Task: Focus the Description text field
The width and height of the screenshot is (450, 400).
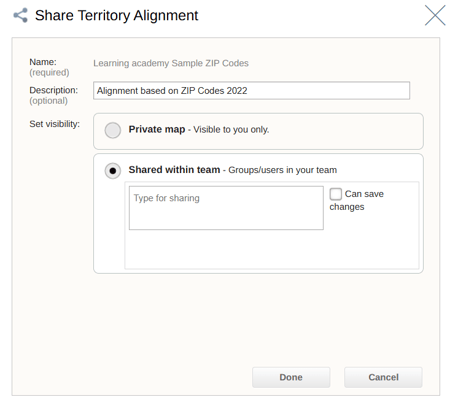Action: click(251, 91)
